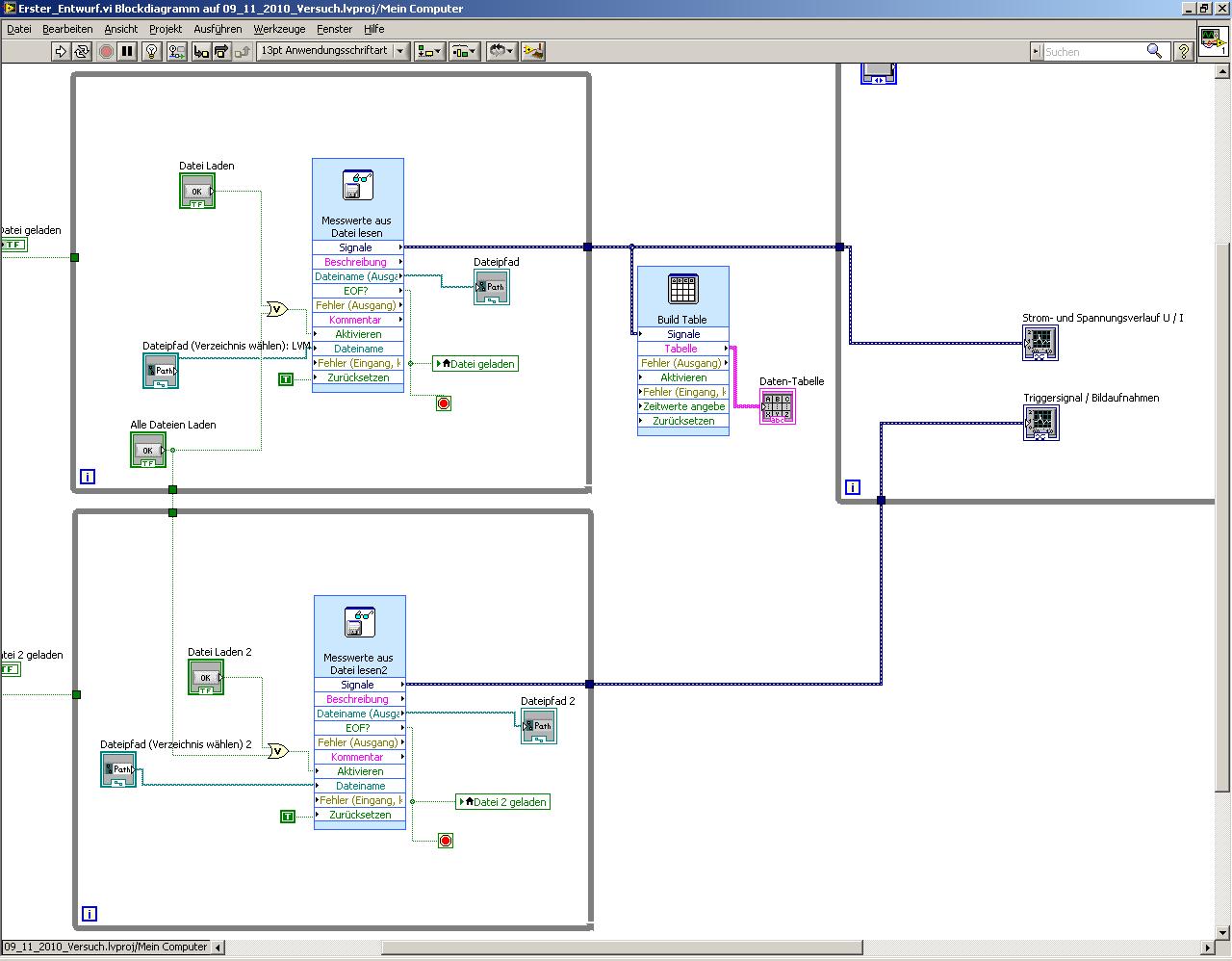Open the Bearbeiten menu
Screen dimensions: 1232x961
point(67,29)
